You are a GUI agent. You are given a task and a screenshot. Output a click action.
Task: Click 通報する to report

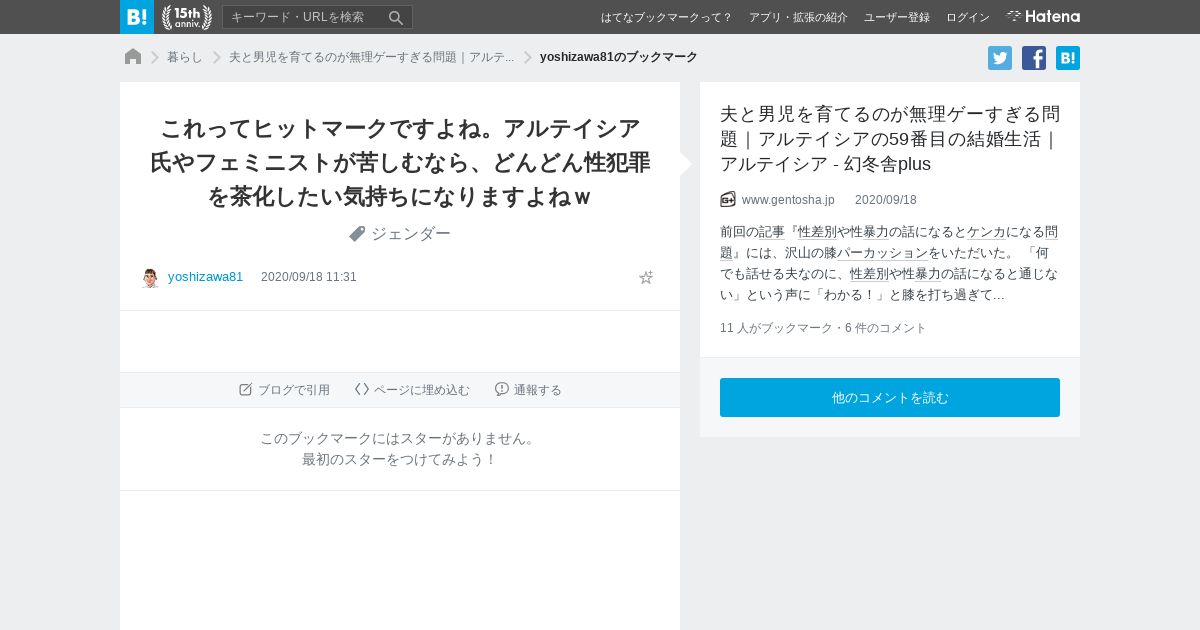click(x=528, y=390)
